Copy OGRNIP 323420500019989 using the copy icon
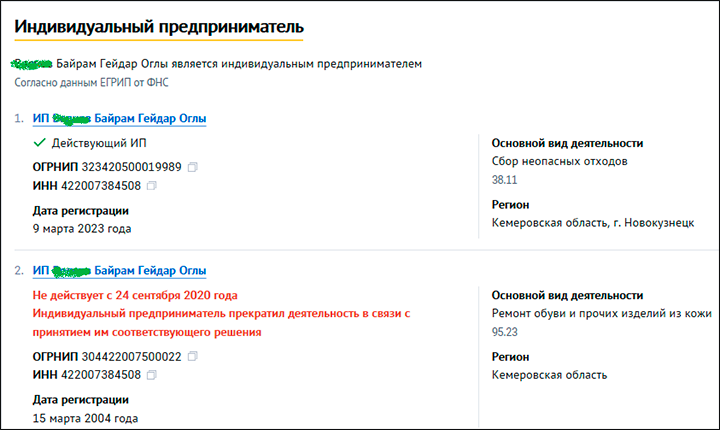The width and height of the screenshot is (720, 430). point(192,167)
